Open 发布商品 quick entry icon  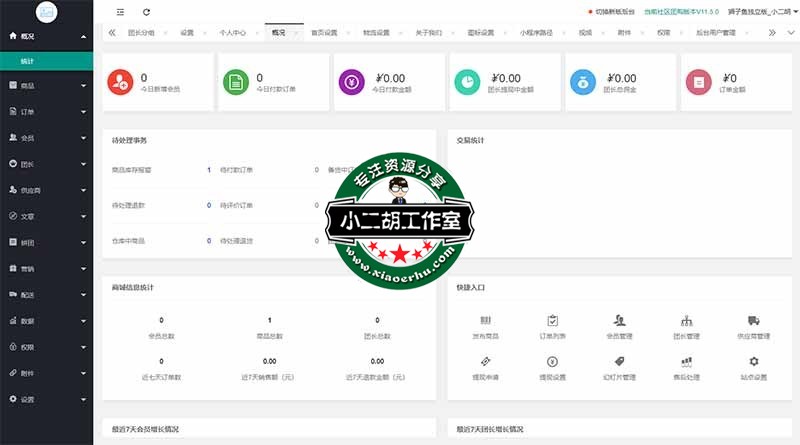(x=485, y=321)
